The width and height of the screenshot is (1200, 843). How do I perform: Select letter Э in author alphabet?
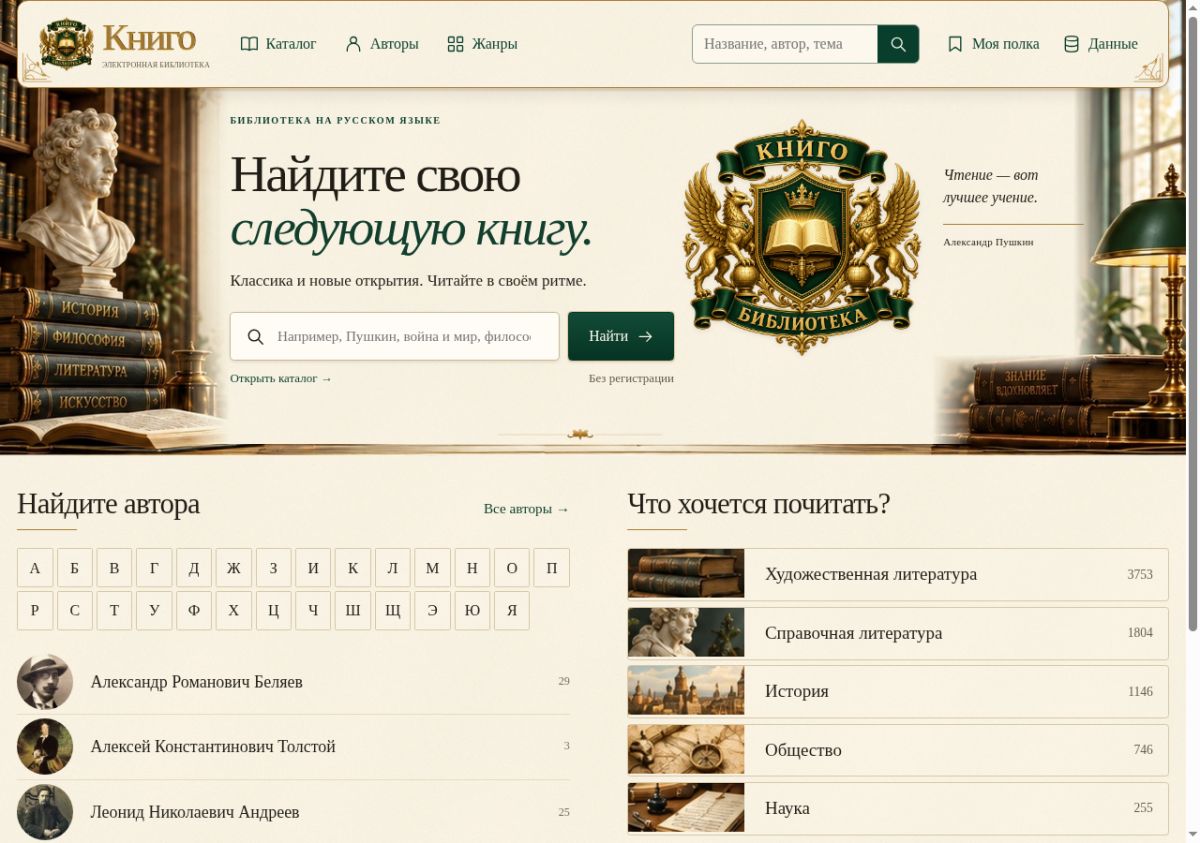point(432,611)
